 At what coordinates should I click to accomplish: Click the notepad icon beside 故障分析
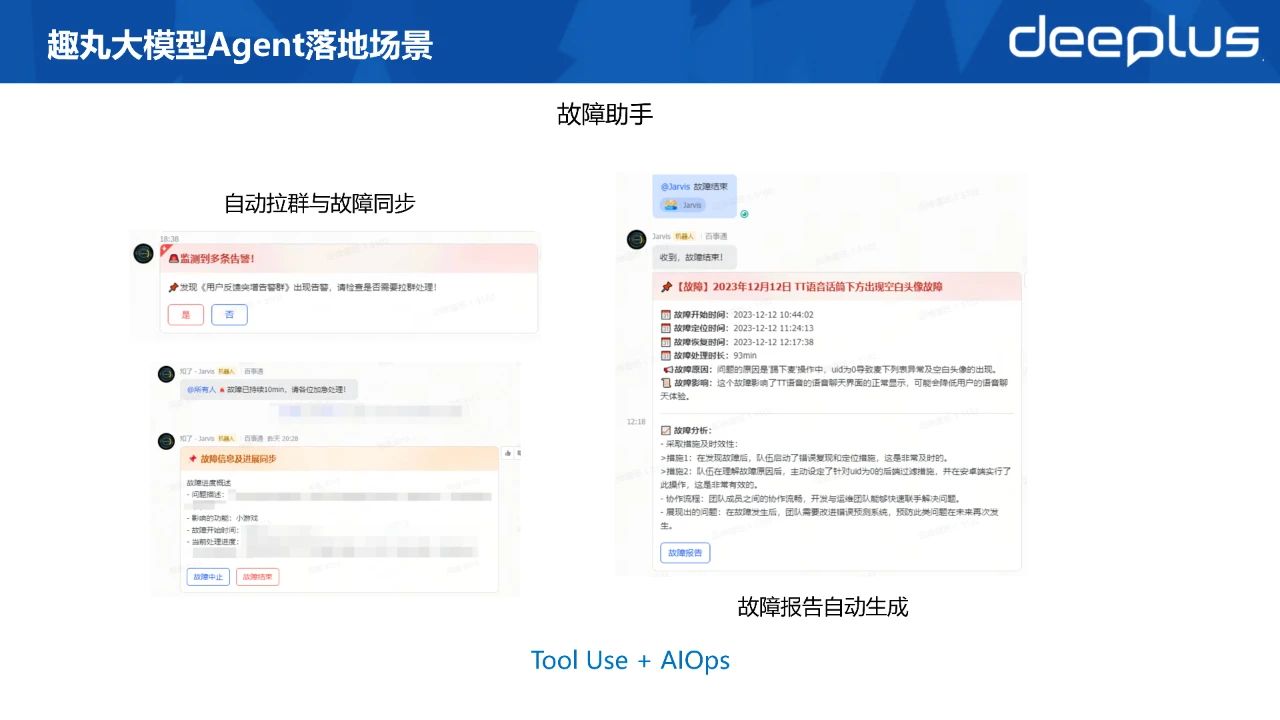(666, 430)
